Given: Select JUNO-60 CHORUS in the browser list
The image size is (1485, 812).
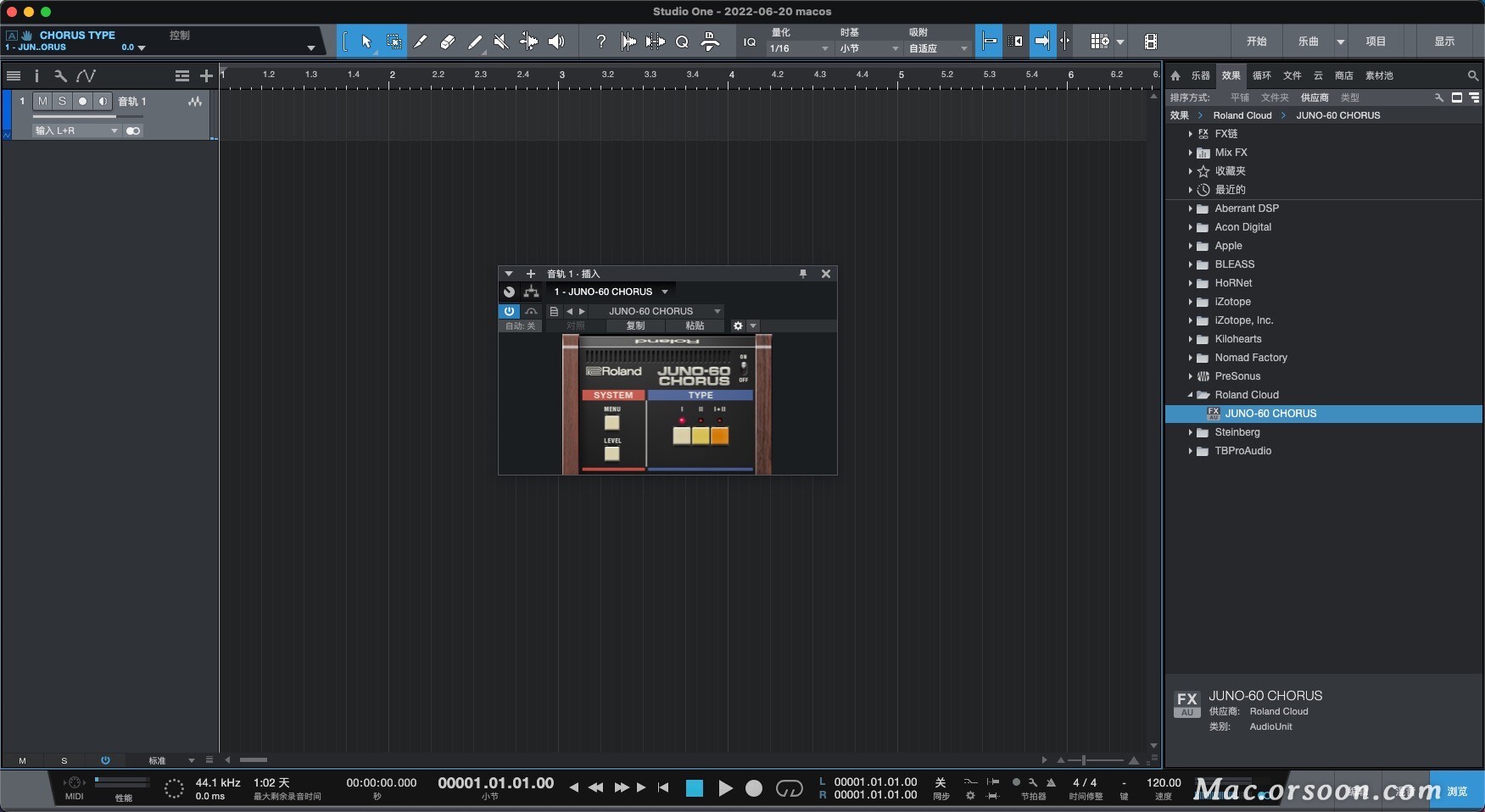Looking at the screenshot, I should pos(1324,414).
